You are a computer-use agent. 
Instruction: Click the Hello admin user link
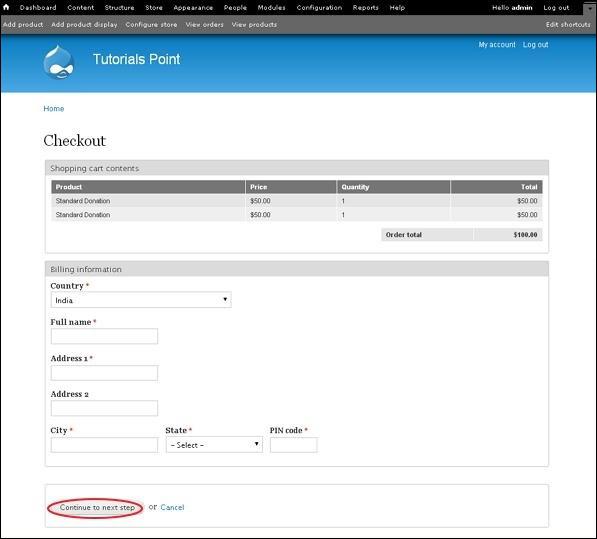tap(512, 8)
